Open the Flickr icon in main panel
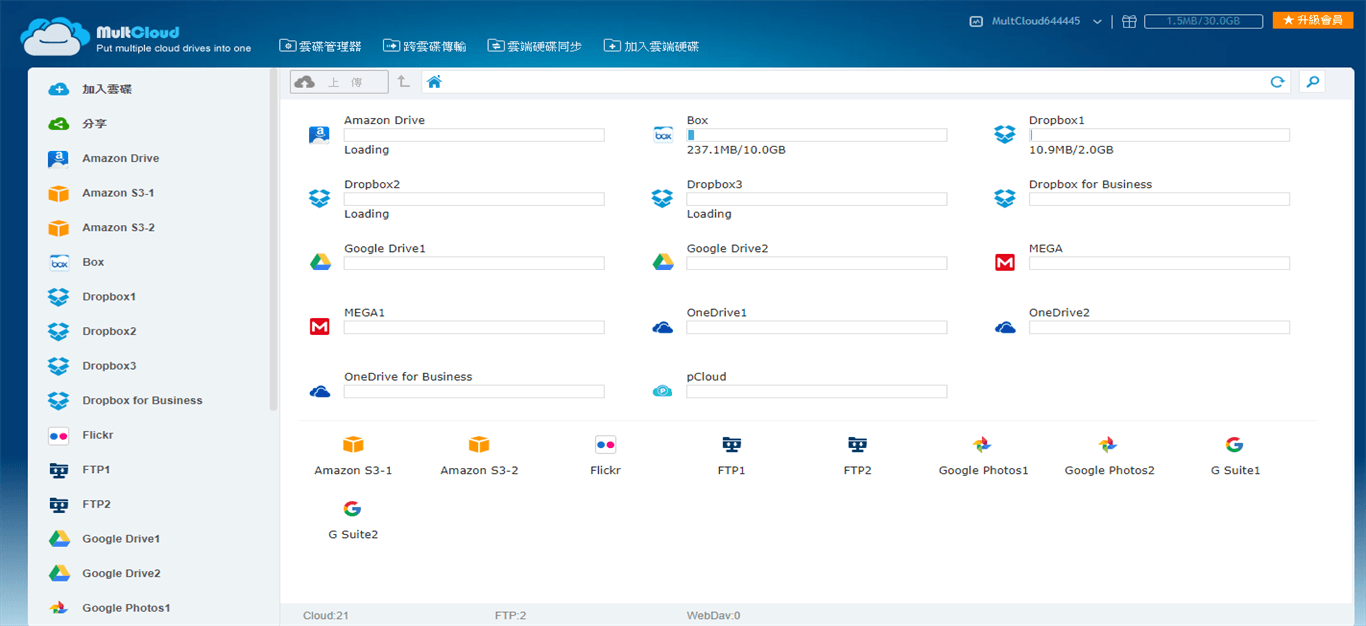 point(605,445)
